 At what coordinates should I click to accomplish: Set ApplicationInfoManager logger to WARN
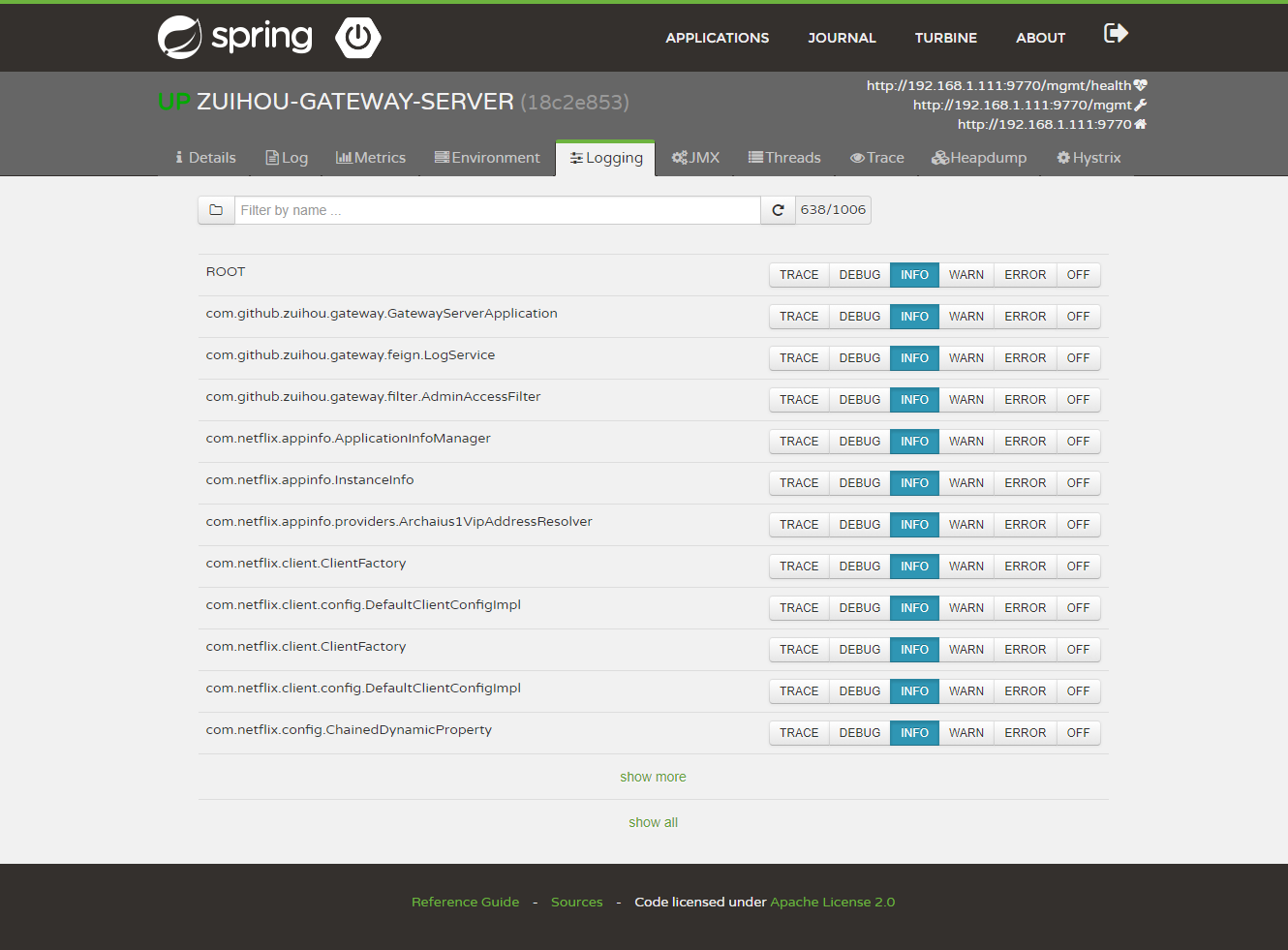point(966,442)
